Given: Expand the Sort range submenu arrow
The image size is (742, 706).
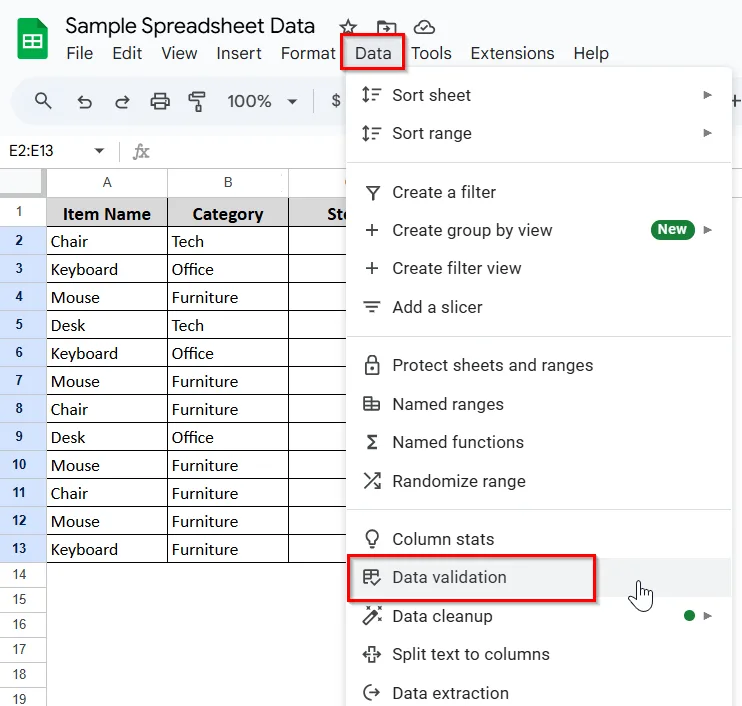Looking at the screenshot, I should 707,133.
